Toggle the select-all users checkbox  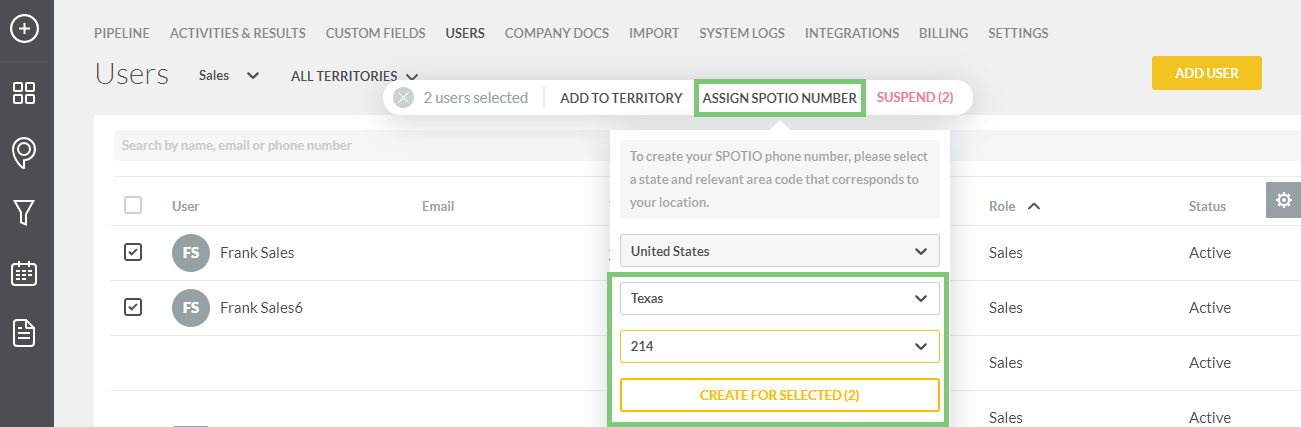(x=133, y=205)
